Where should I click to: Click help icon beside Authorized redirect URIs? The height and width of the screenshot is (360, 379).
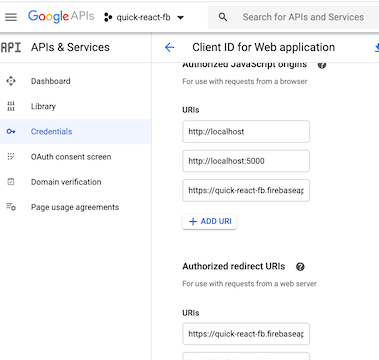(300, 267)
